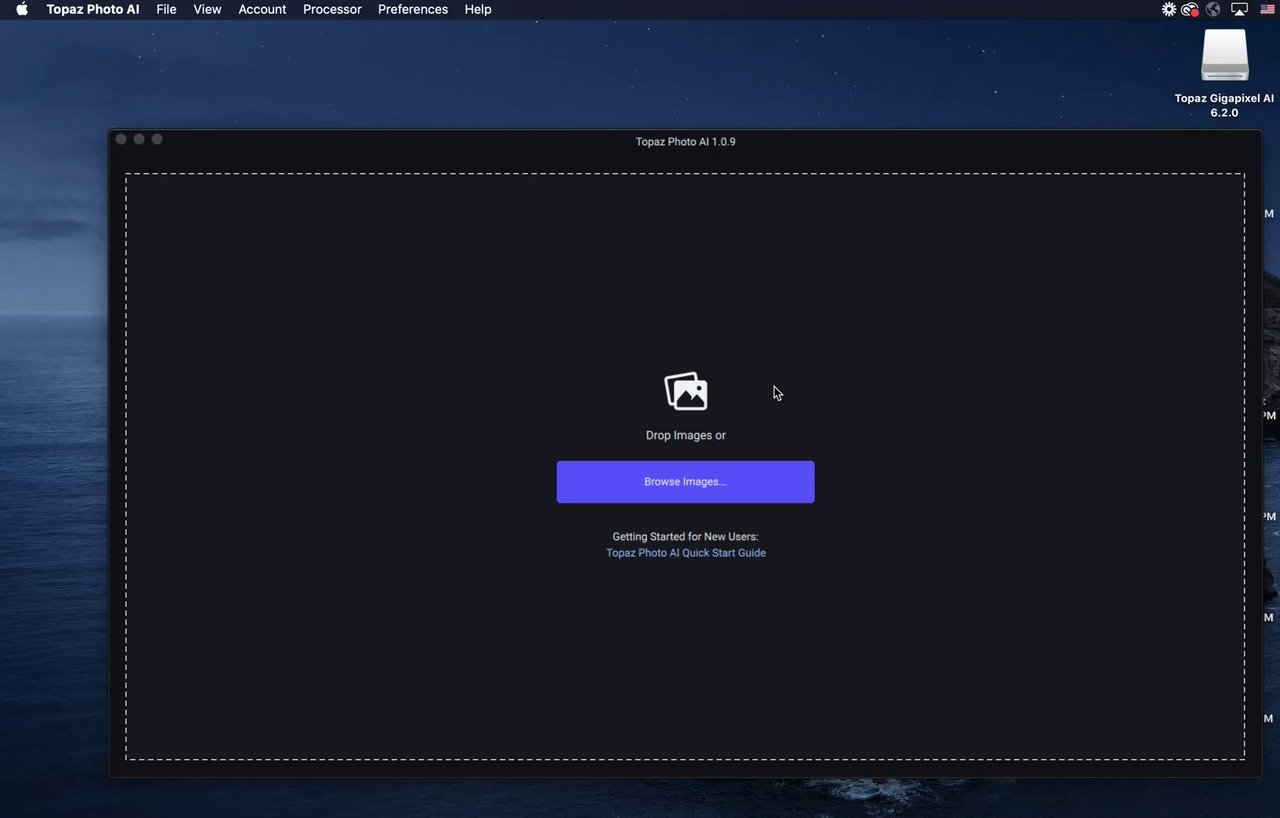Zoom the Topaz Photo AI window
Viewport: 1280px width, 818px height.
pos(157,139)
